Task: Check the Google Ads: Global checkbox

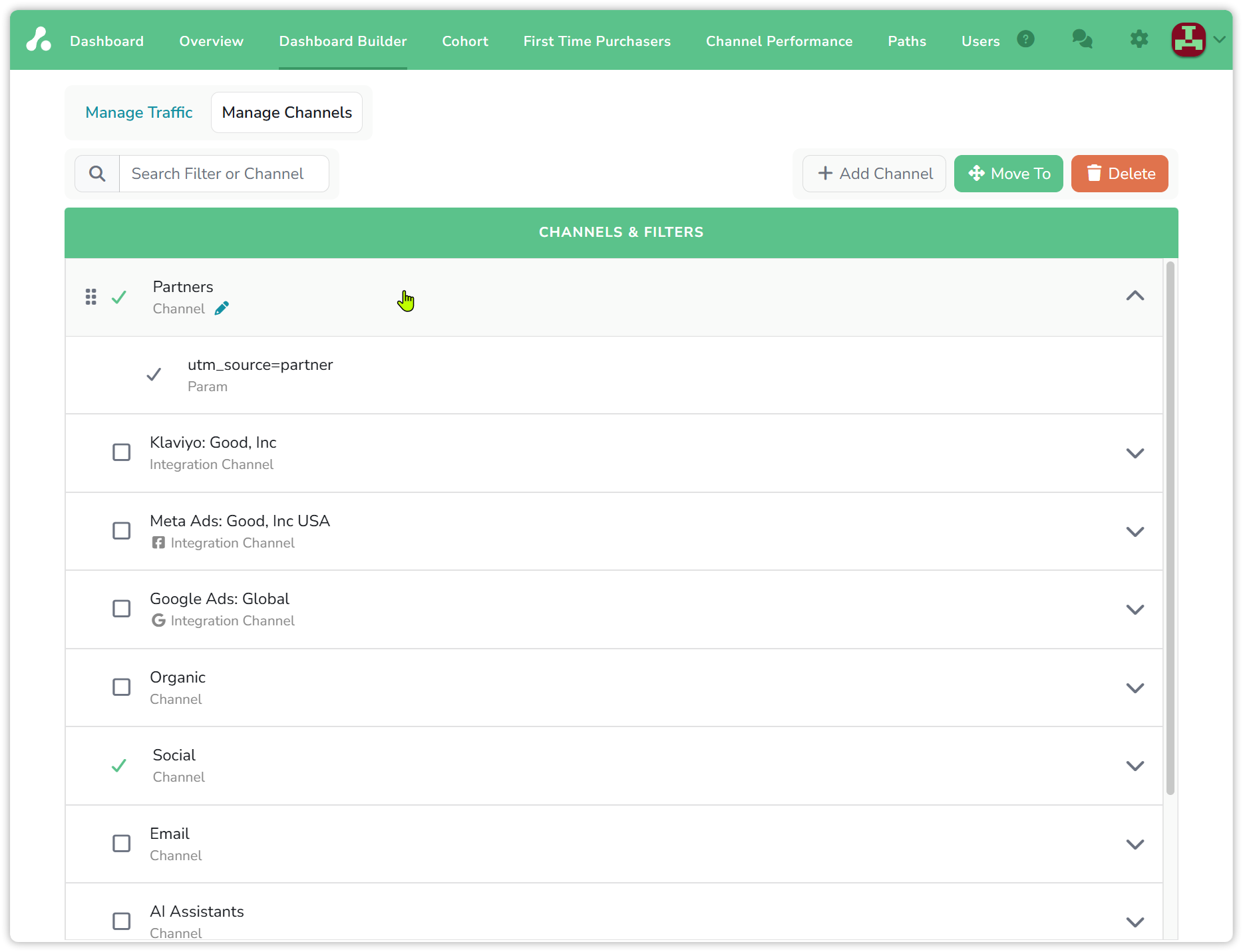Action: [x=122, y=609]
